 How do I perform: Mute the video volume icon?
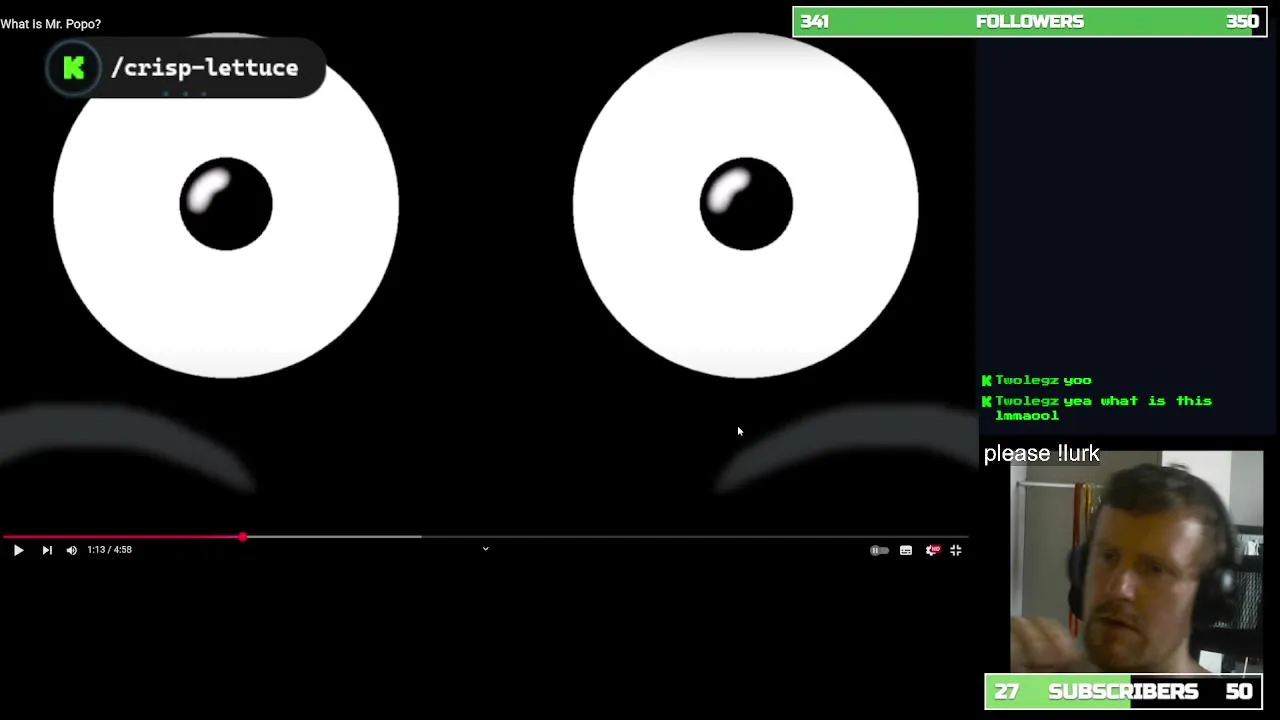71,550
